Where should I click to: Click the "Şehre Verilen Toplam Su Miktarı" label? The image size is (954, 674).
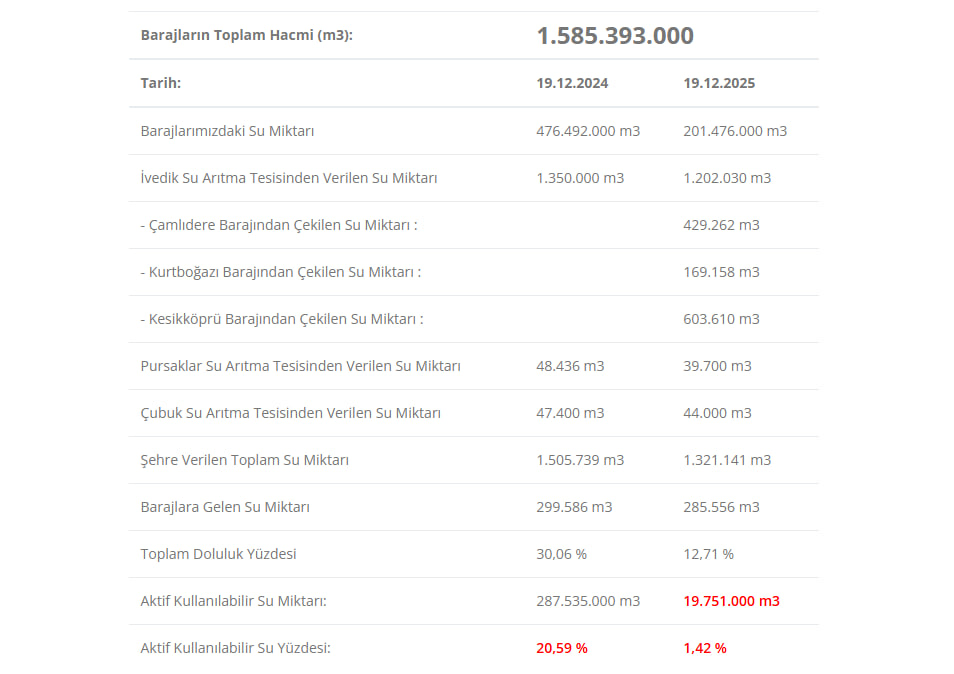coord(245,460)
